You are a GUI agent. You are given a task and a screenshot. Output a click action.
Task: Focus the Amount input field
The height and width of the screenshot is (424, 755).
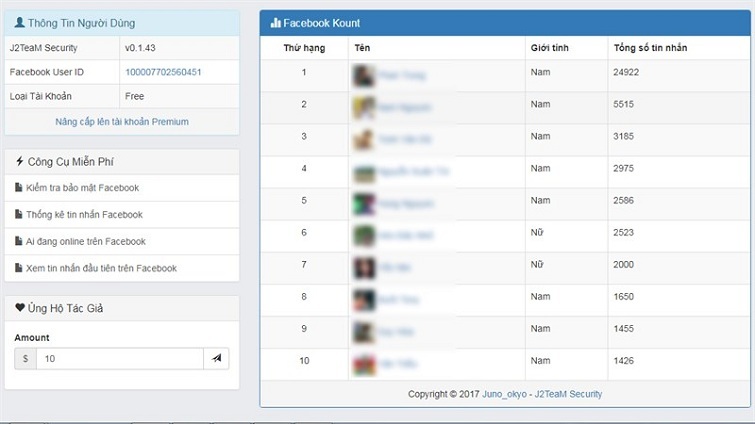tap(119, 358)
